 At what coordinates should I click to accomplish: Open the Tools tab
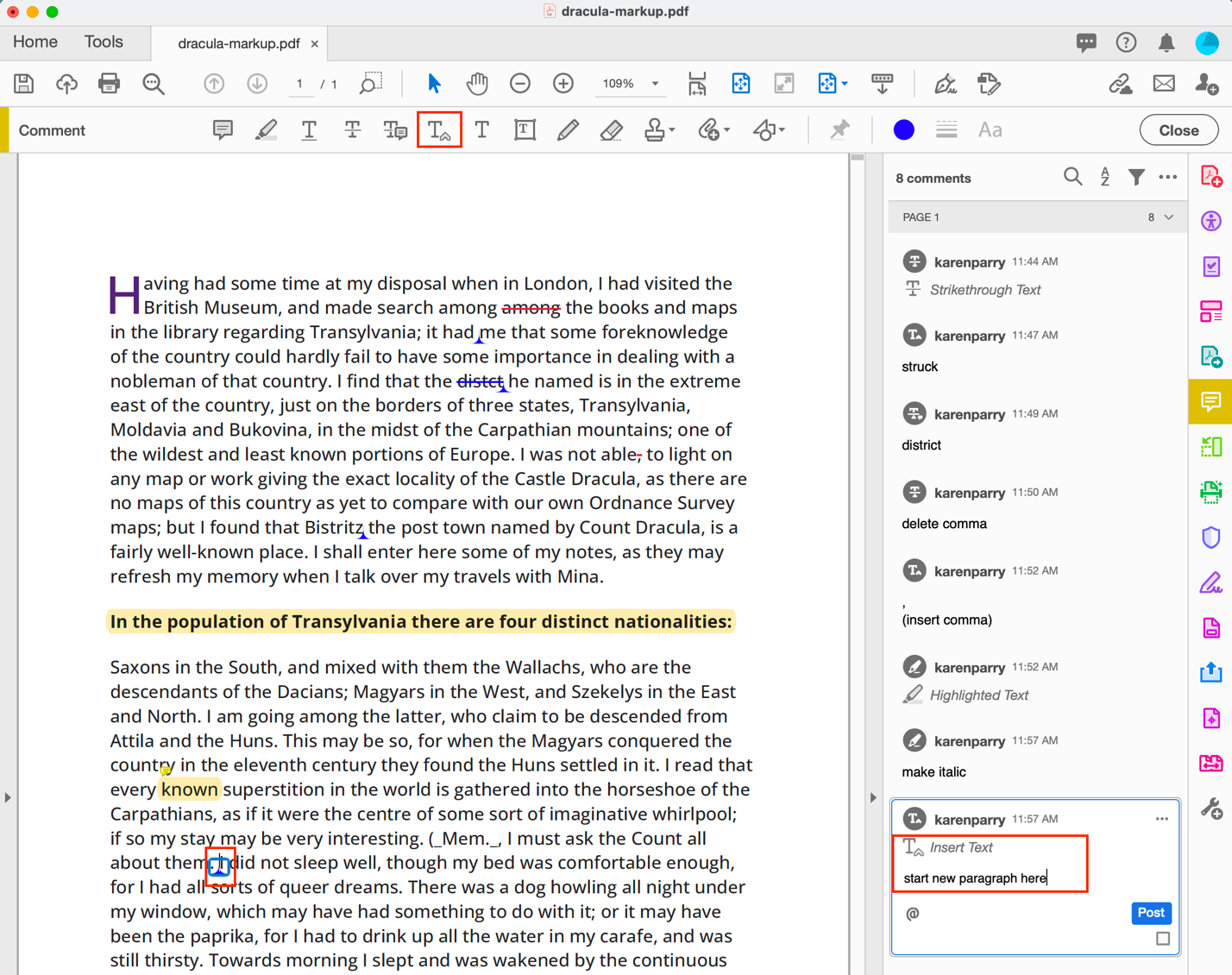click(104, 42)
